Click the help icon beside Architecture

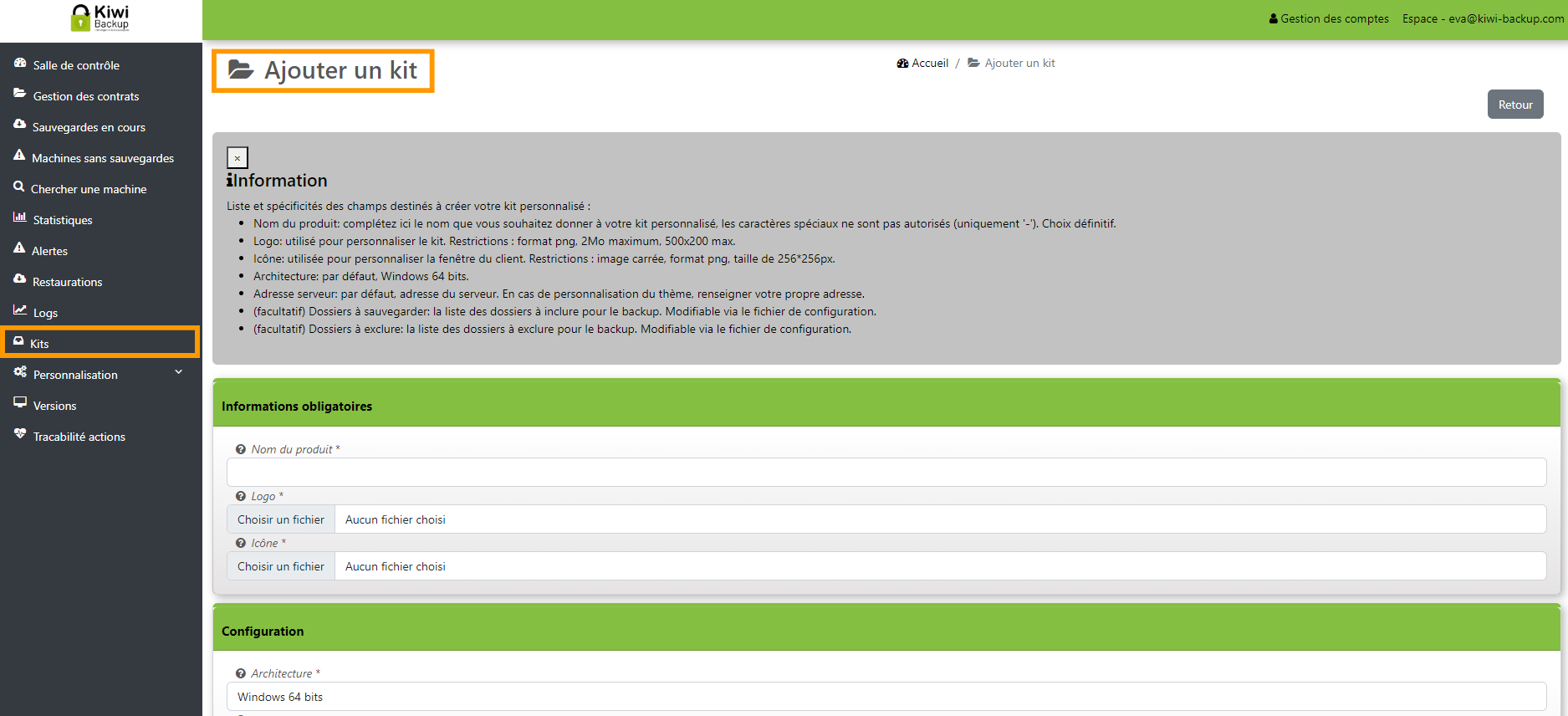(241, 674)
